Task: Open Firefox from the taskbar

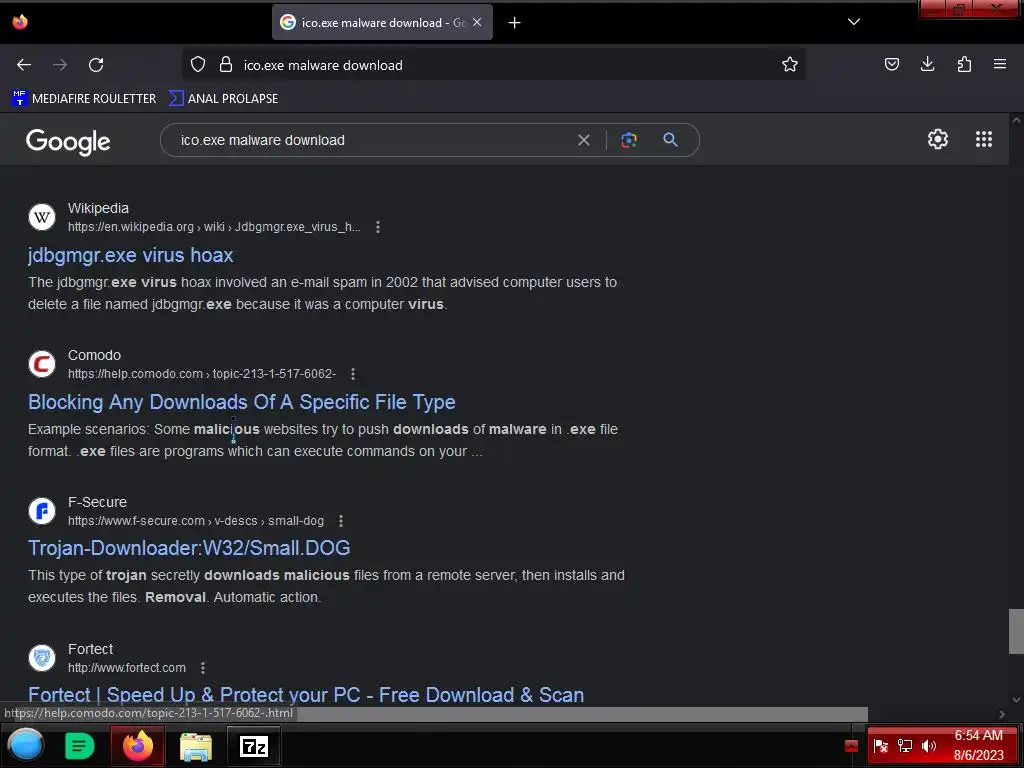Action: [138, 746]
